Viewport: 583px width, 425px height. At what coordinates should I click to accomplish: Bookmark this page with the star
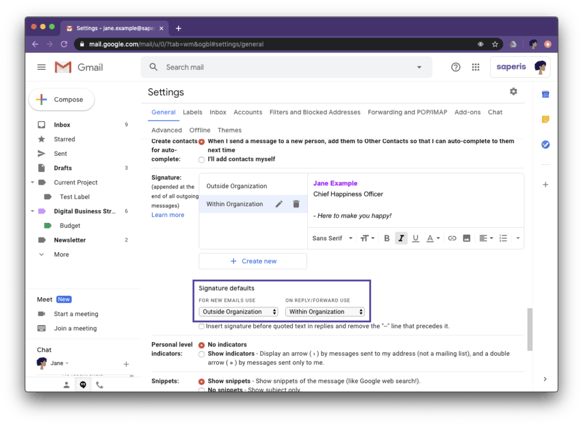click(x=495, y=44)
